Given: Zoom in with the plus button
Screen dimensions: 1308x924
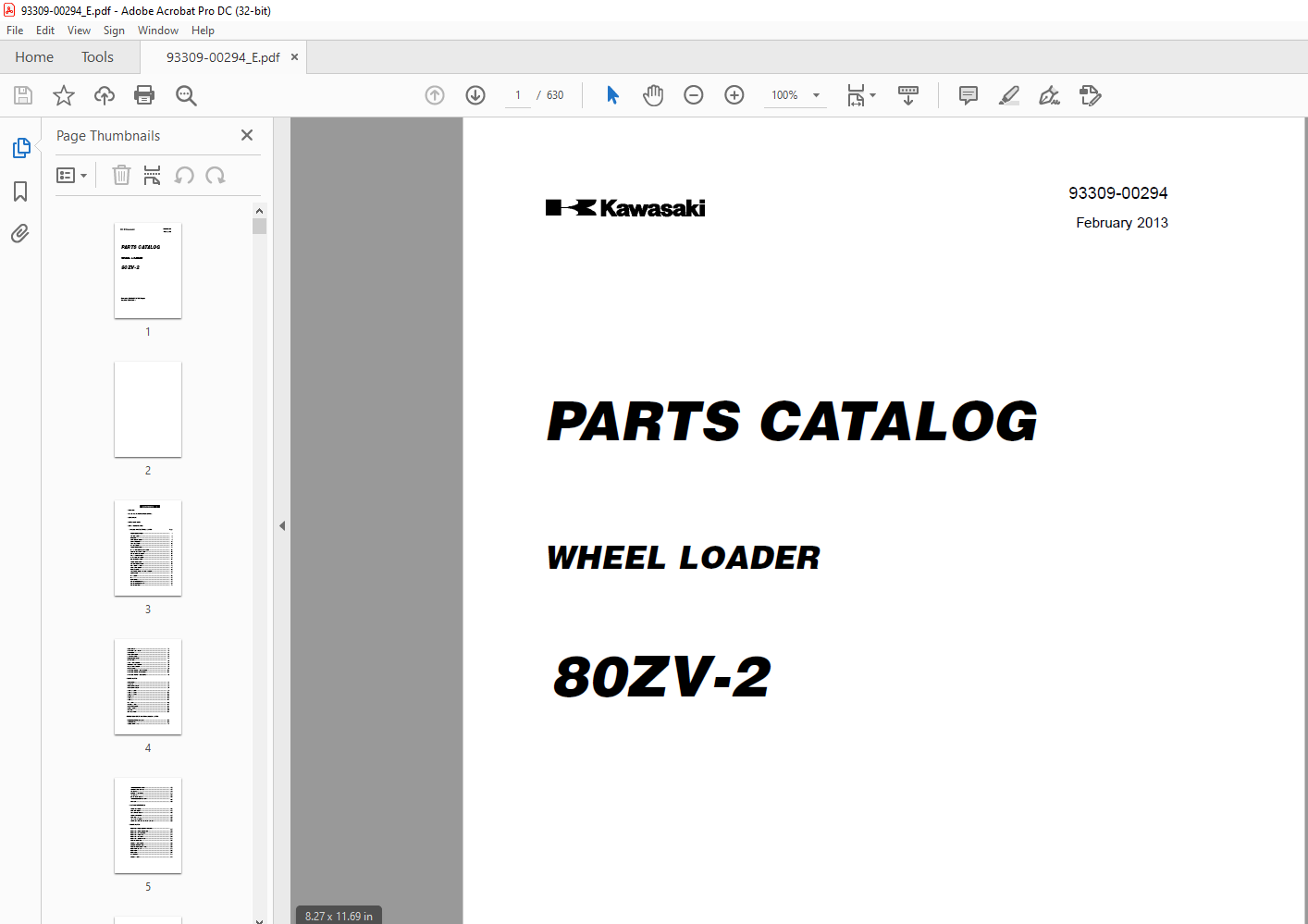Looking at the screenshot, I should [x=734, y=95].
